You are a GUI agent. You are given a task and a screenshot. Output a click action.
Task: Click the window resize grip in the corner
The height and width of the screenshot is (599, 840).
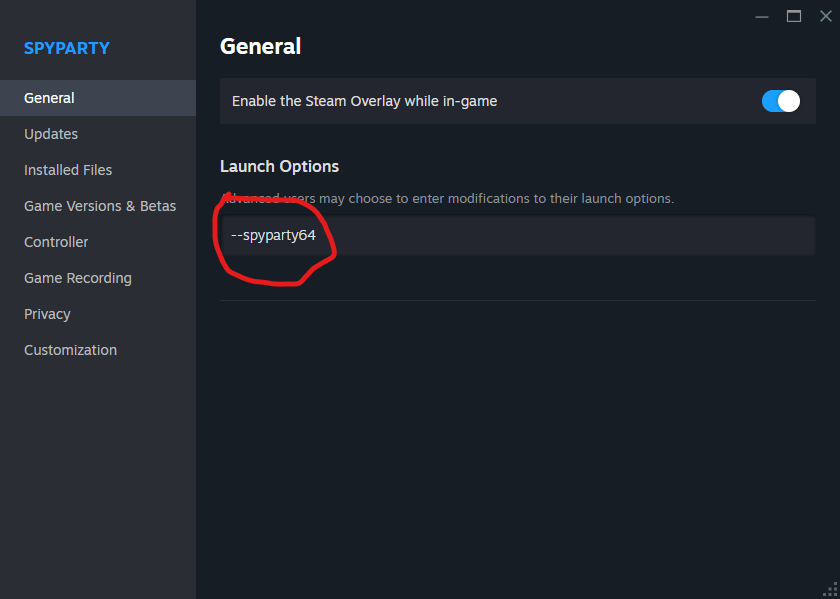click(x=830, y=589)
